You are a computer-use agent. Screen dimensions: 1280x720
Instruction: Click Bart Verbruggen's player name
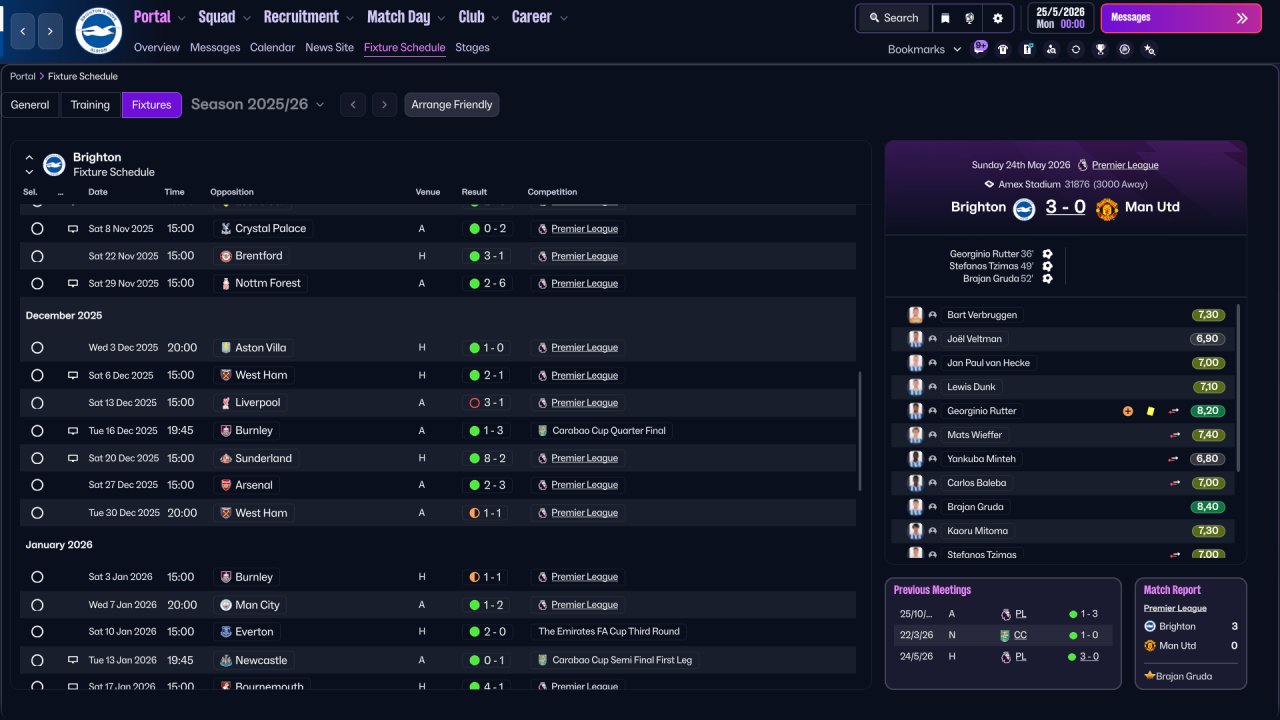click(x=982, y=315)
